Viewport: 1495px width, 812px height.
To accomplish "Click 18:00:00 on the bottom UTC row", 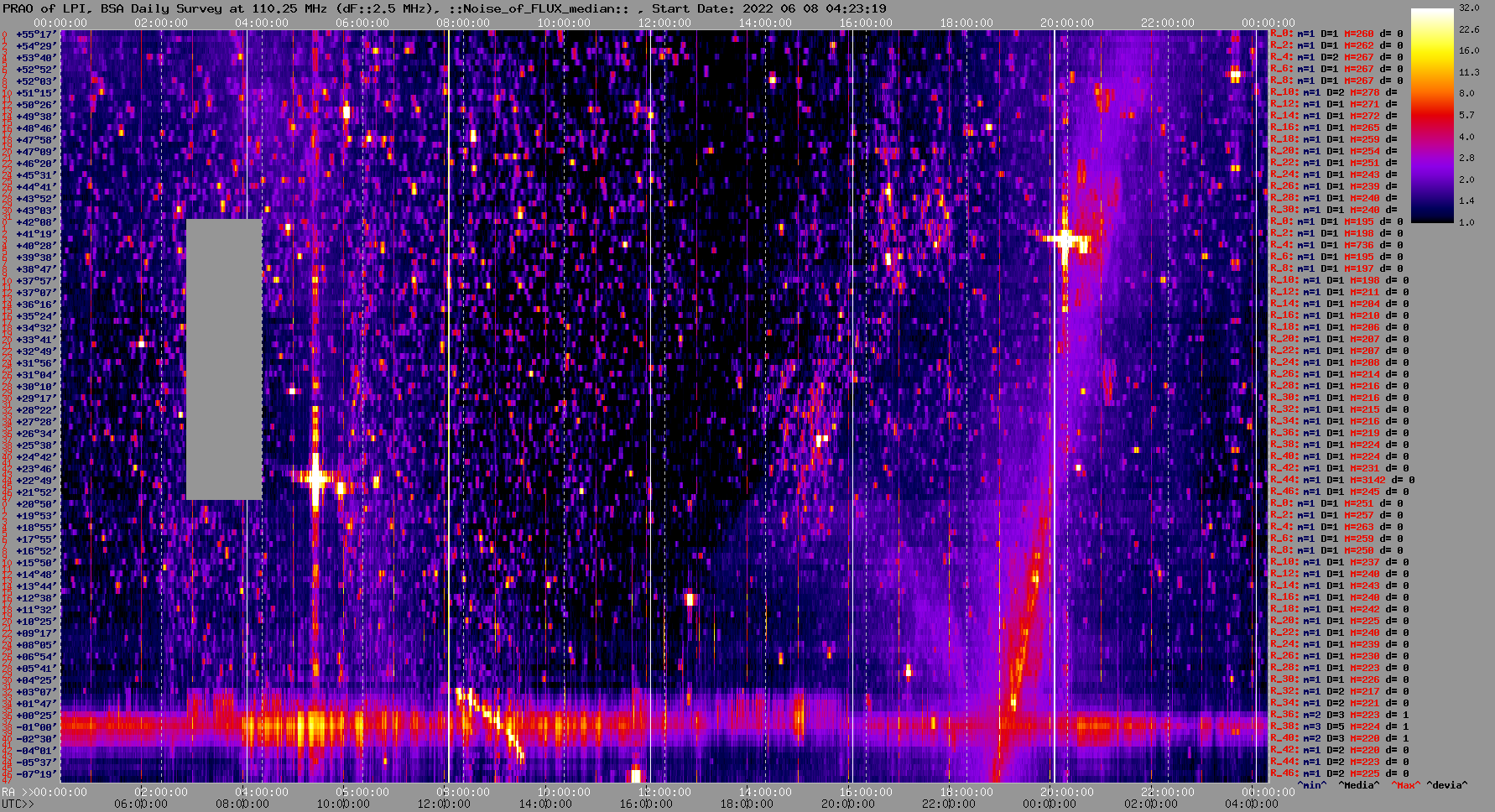I will click(x=747, y=804).
